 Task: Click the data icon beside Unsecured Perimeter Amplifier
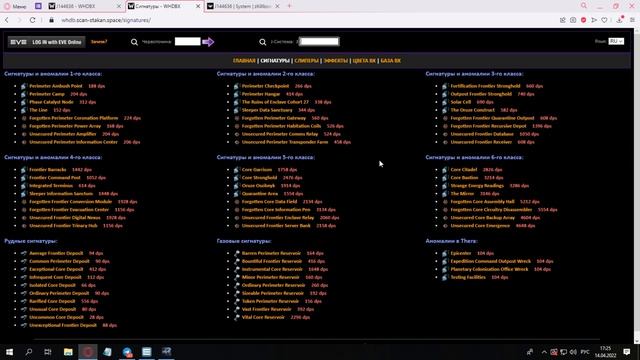24,134
